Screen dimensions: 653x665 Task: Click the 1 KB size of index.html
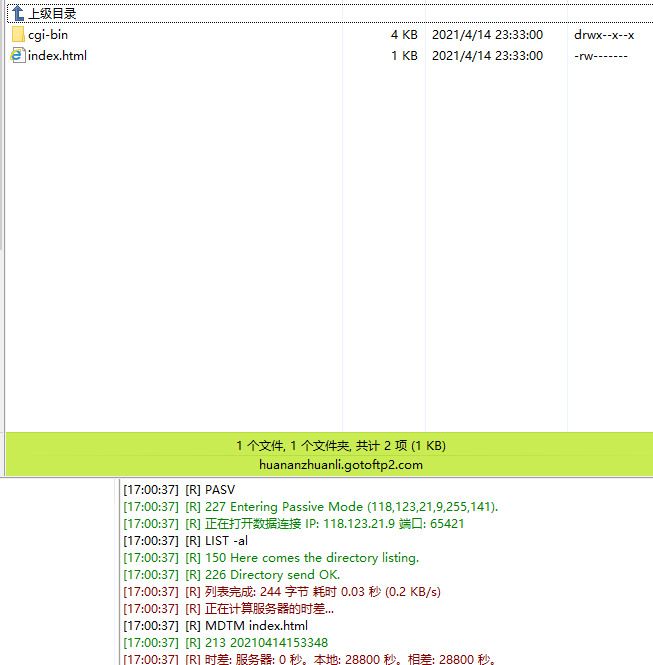(405, 56)
